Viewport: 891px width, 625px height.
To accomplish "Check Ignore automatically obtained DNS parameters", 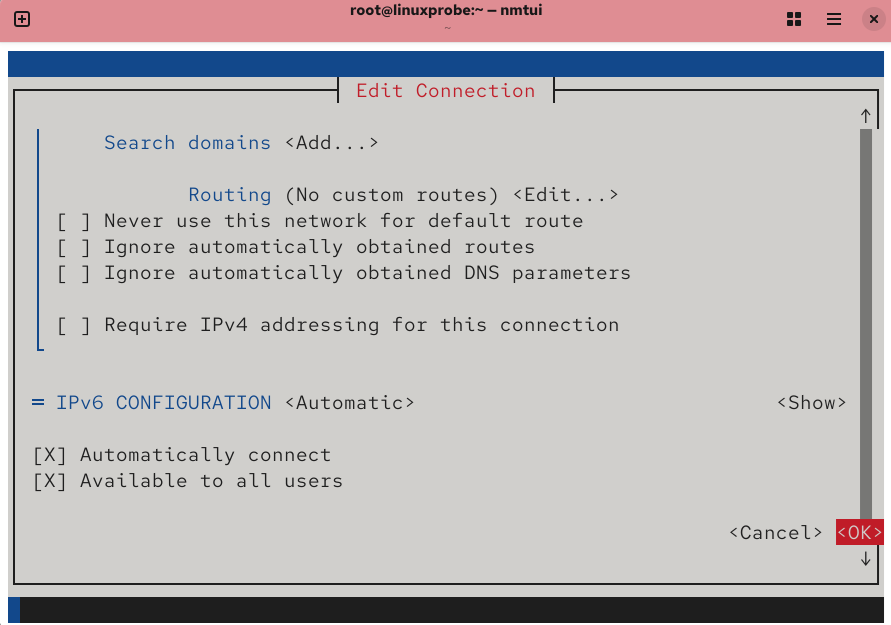I will click(x=73, y=273).
